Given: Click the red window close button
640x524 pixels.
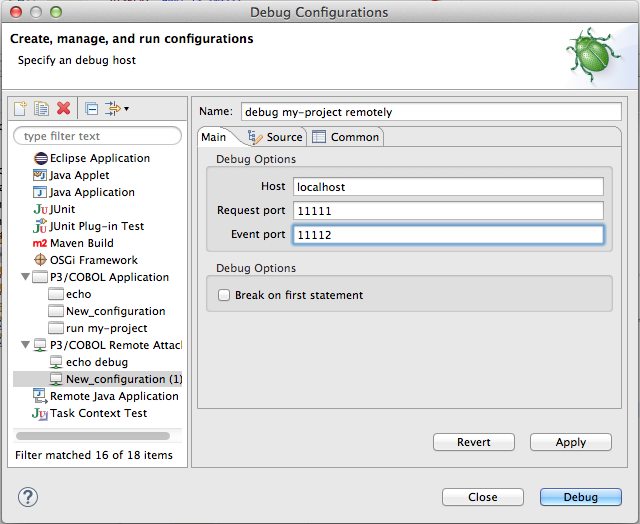Looking at the screenshot, I should (x=16, y=12).
